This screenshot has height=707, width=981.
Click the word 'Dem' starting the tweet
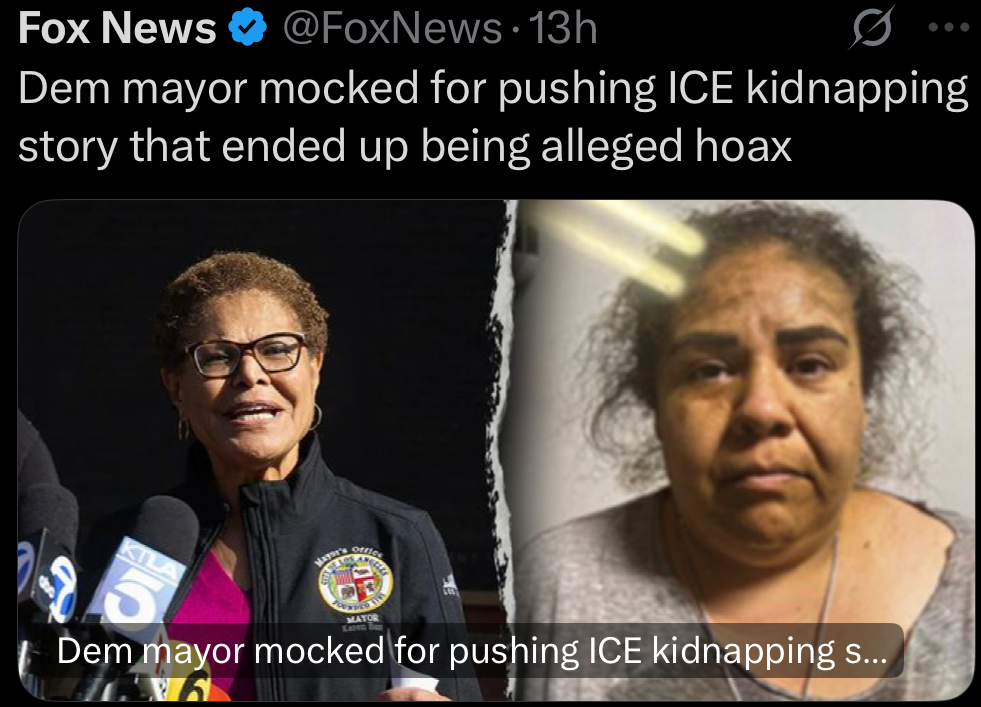pos(65,88)
